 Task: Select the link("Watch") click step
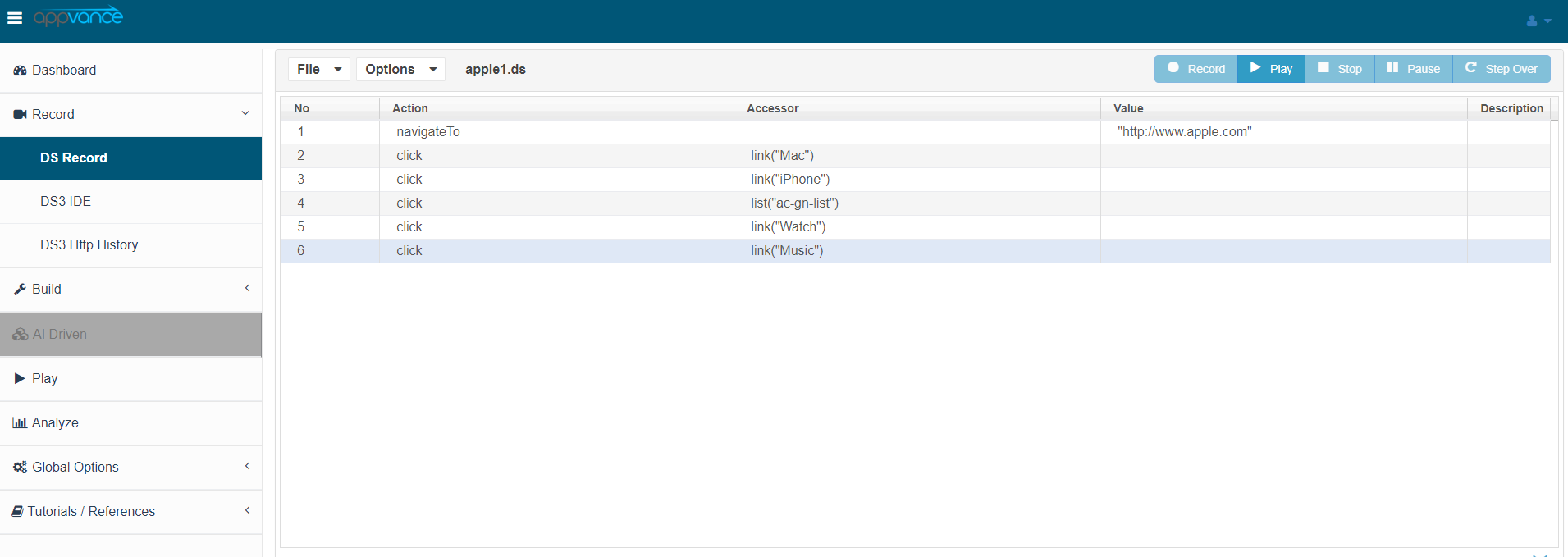(x=788, y=227)
